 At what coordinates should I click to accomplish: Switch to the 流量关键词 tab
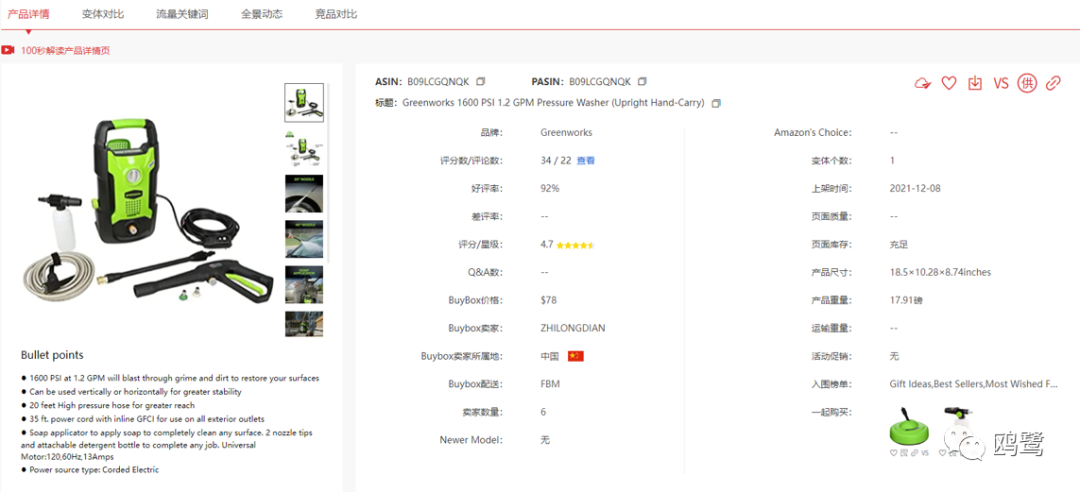click(x=183, y=14)
